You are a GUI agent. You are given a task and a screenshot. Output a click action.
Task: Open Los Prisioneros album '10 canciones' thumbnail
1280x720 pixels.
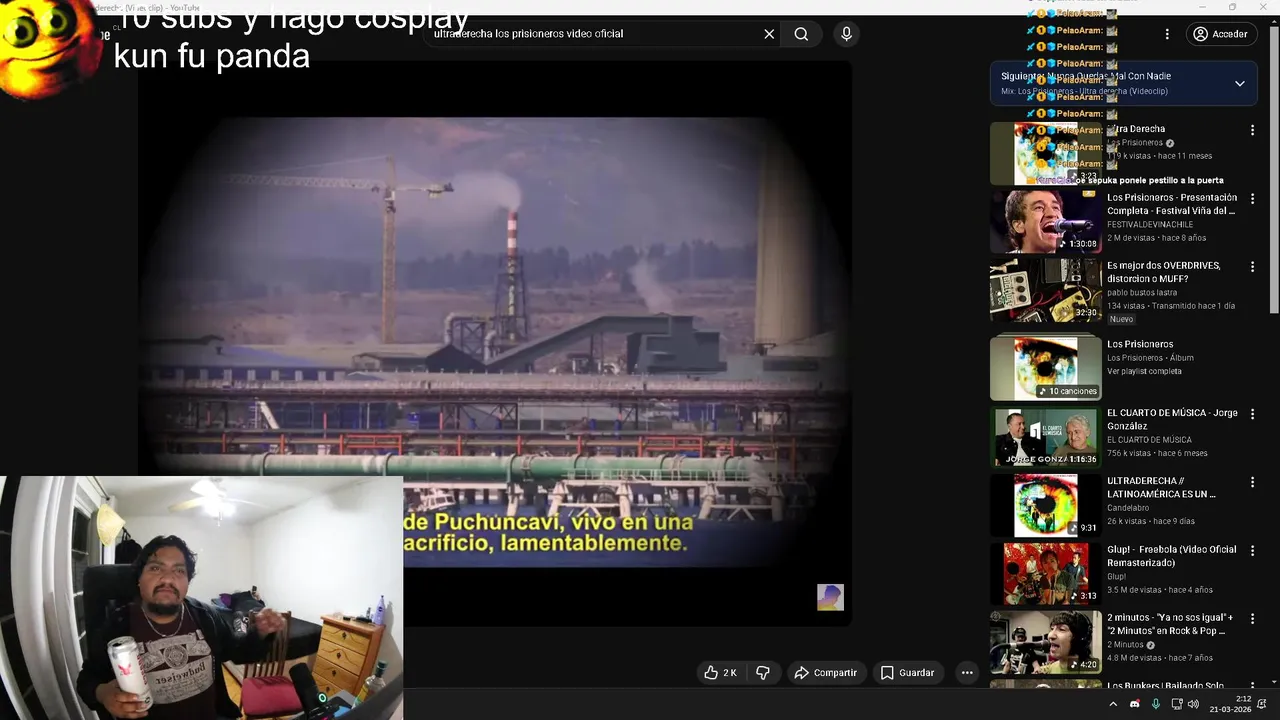coord(1046,368)
